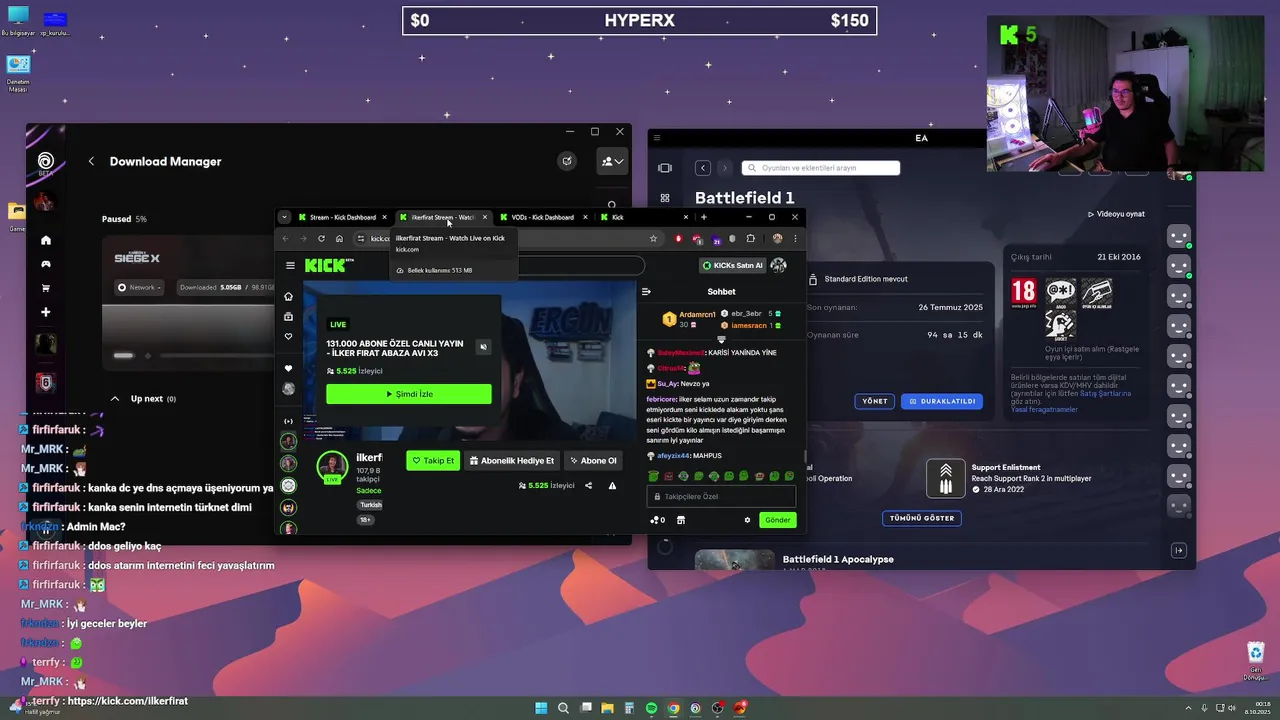This screenshot has height=720, width=1280.
Task: Send chat message with Gönder
Action: (x=778, y=519)
